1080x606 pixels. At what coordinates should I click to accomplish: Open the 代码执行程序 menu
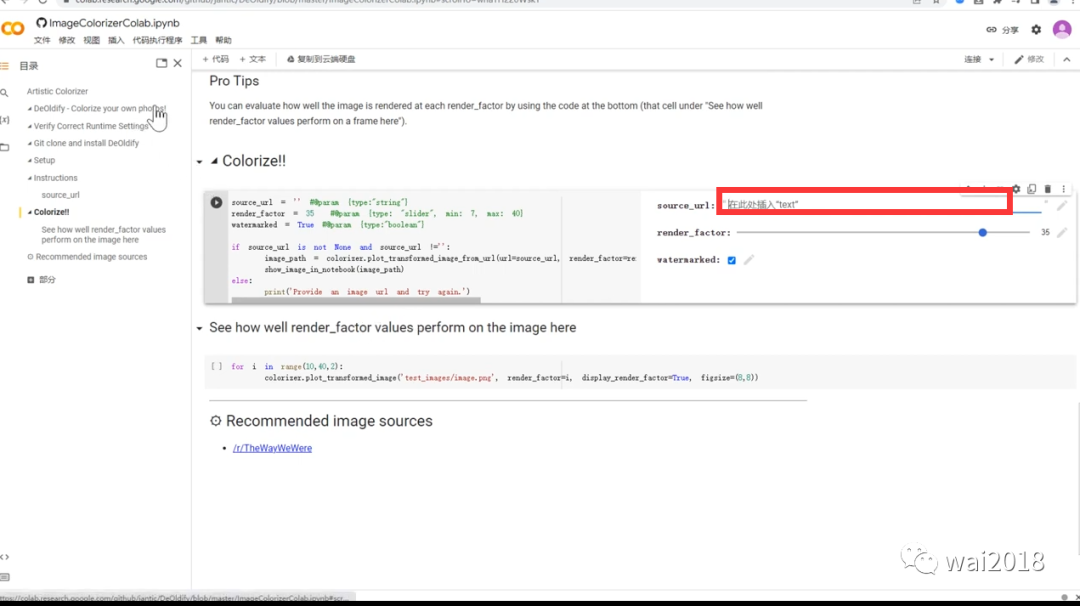(158, 41)
